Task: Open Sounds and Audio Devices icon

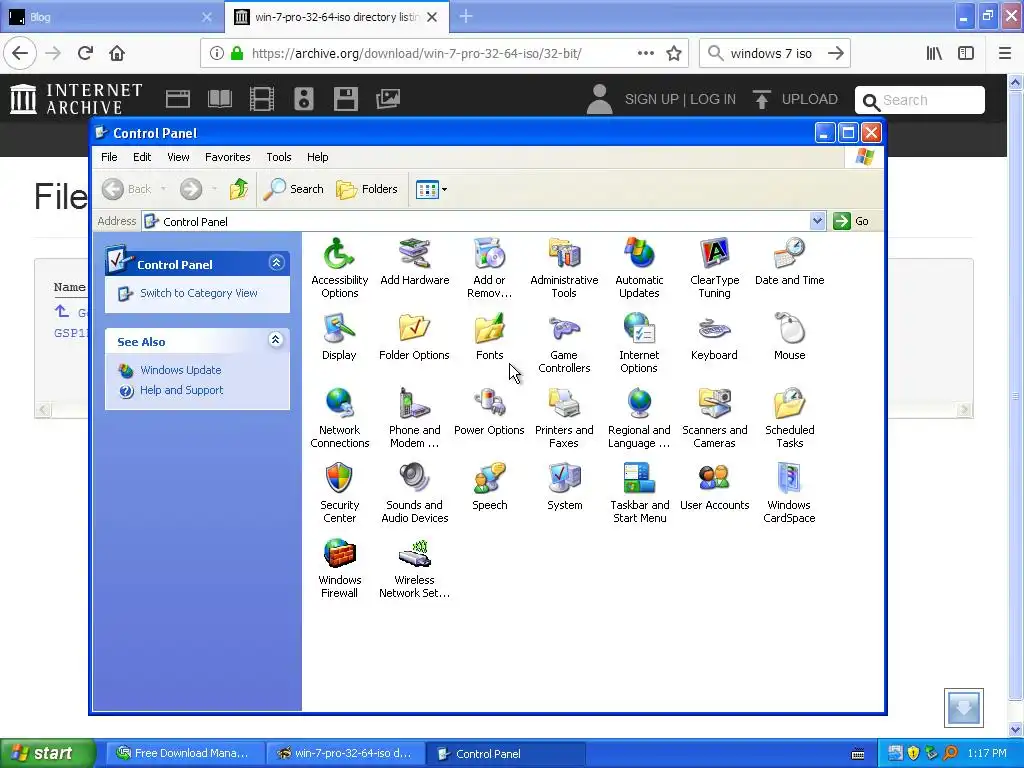Action: (x=415, y=493)
